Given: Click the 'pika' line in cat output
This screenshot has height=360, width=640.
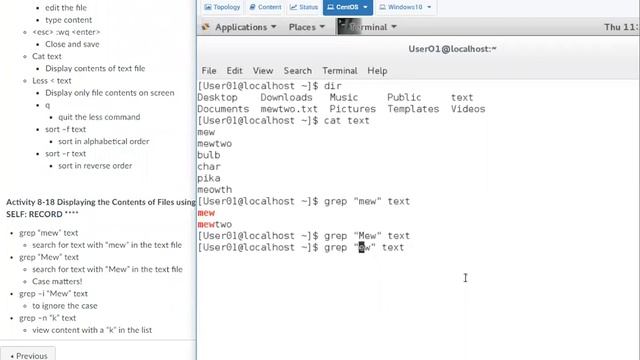Looking at the screenshot, I should pos(209,178).
